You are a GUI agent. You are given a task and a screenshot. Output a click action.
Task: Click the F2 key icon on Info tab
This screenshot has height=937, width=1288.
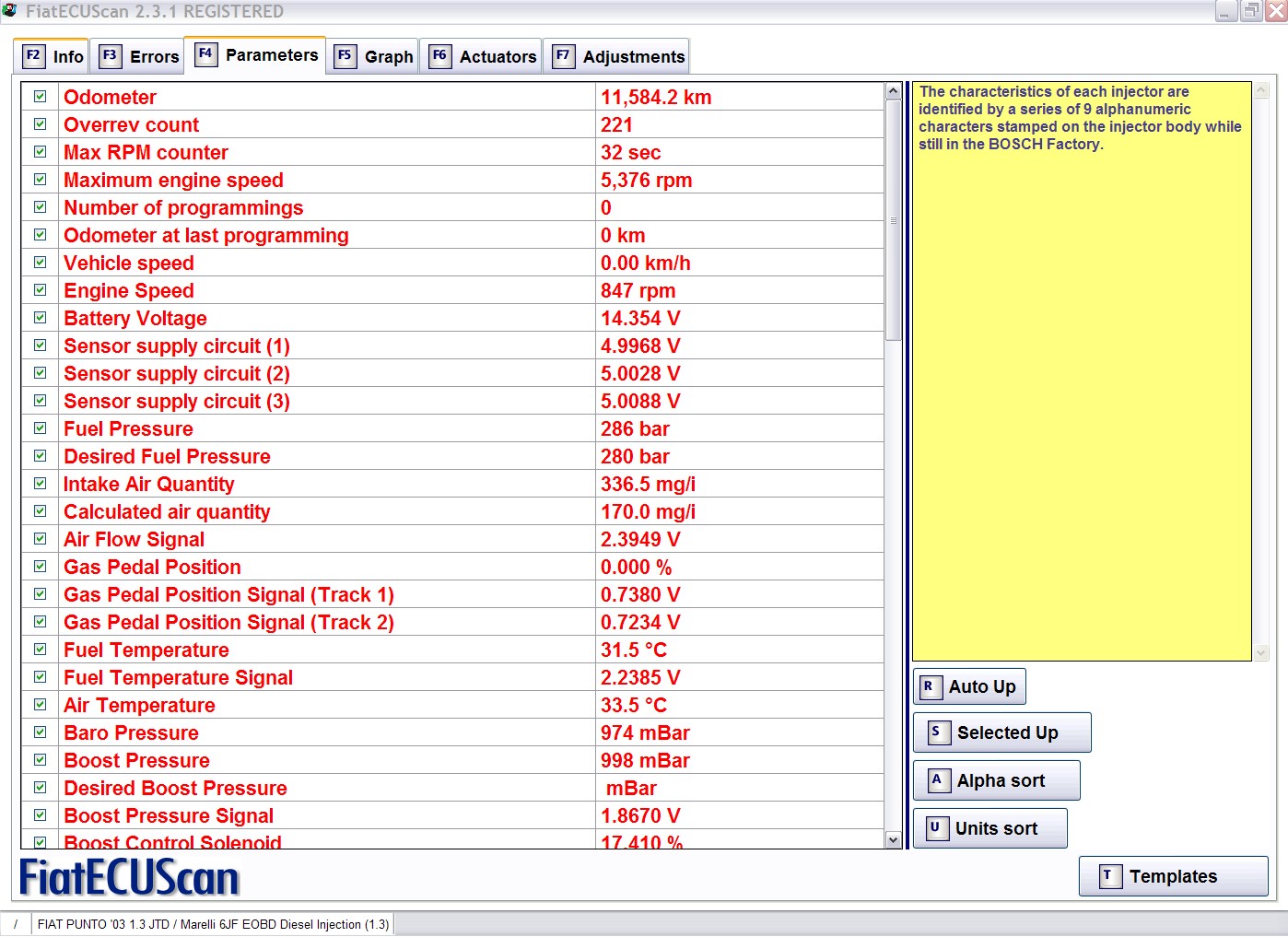tap(32, 55)
